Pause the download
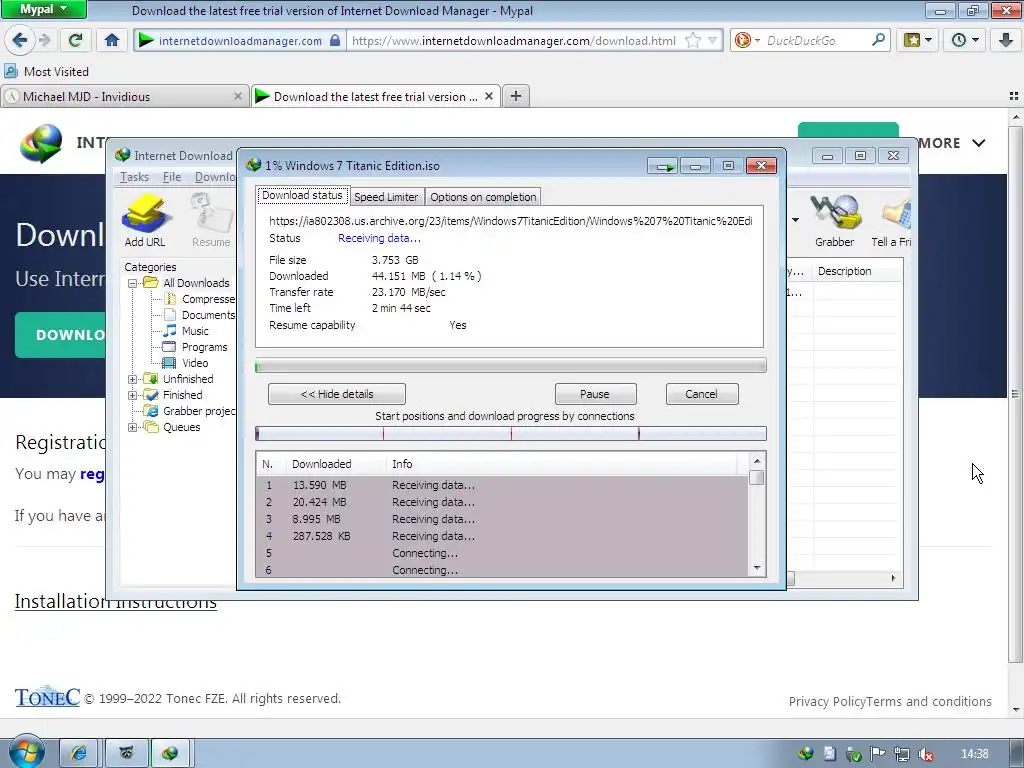The height and width of the screenshot is (768, 1024). [595, 394]
